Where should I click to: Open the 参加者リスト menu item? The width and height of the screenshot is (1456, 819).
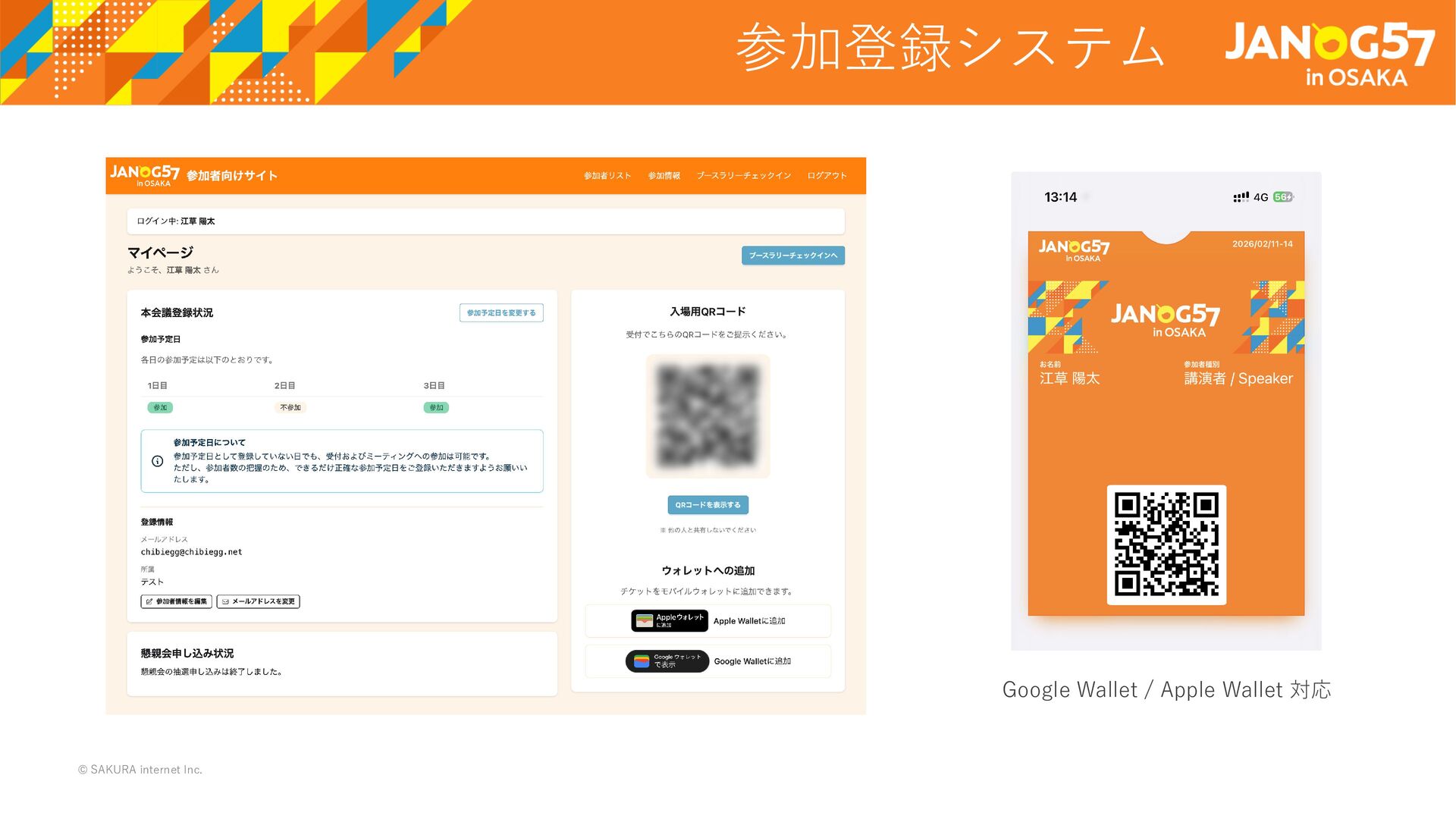click(x=607, y=175)
